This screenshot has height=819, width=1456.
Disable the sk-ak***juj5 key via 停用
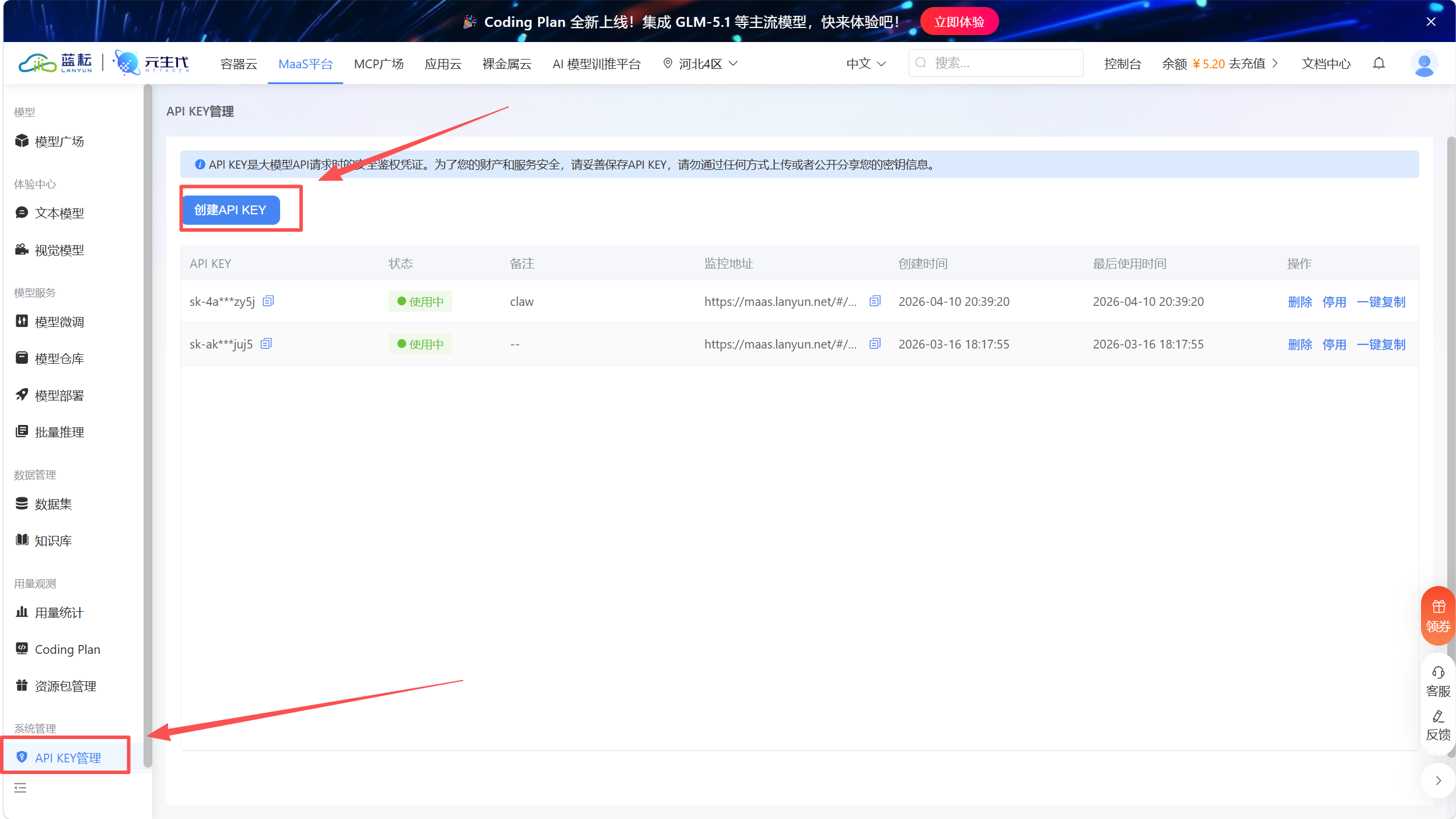click(x=1334, y=344)
